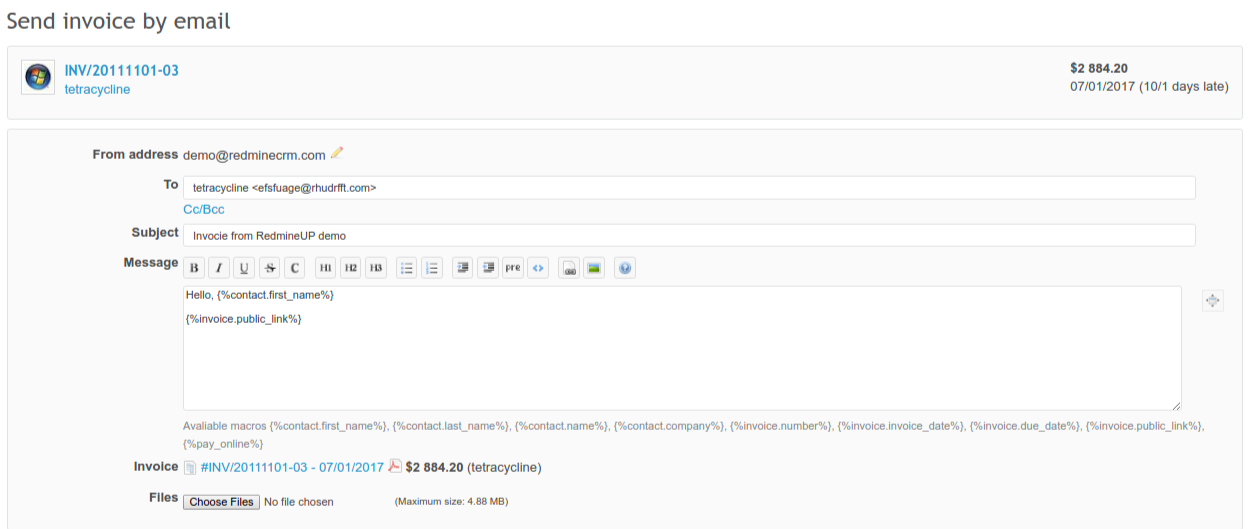Click into the Subject input field

688,235
